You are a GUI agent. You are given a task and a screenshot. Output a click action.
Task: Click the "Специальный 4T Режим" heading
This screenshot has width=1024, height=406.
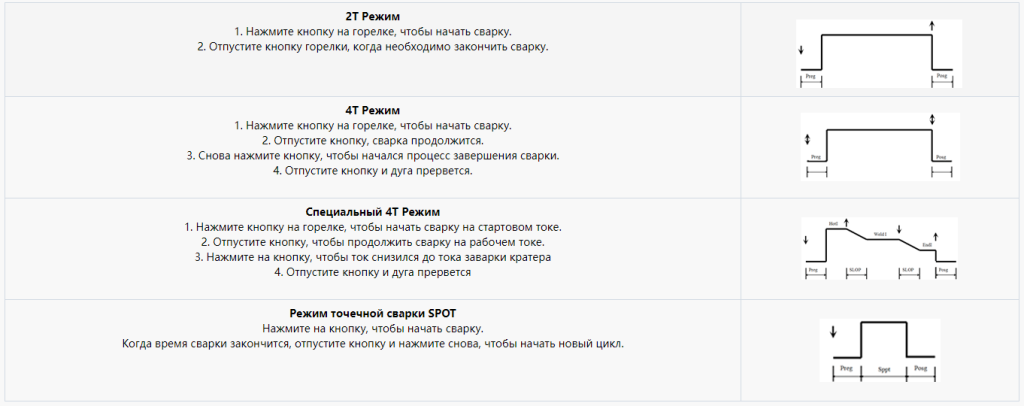point(373,212)
